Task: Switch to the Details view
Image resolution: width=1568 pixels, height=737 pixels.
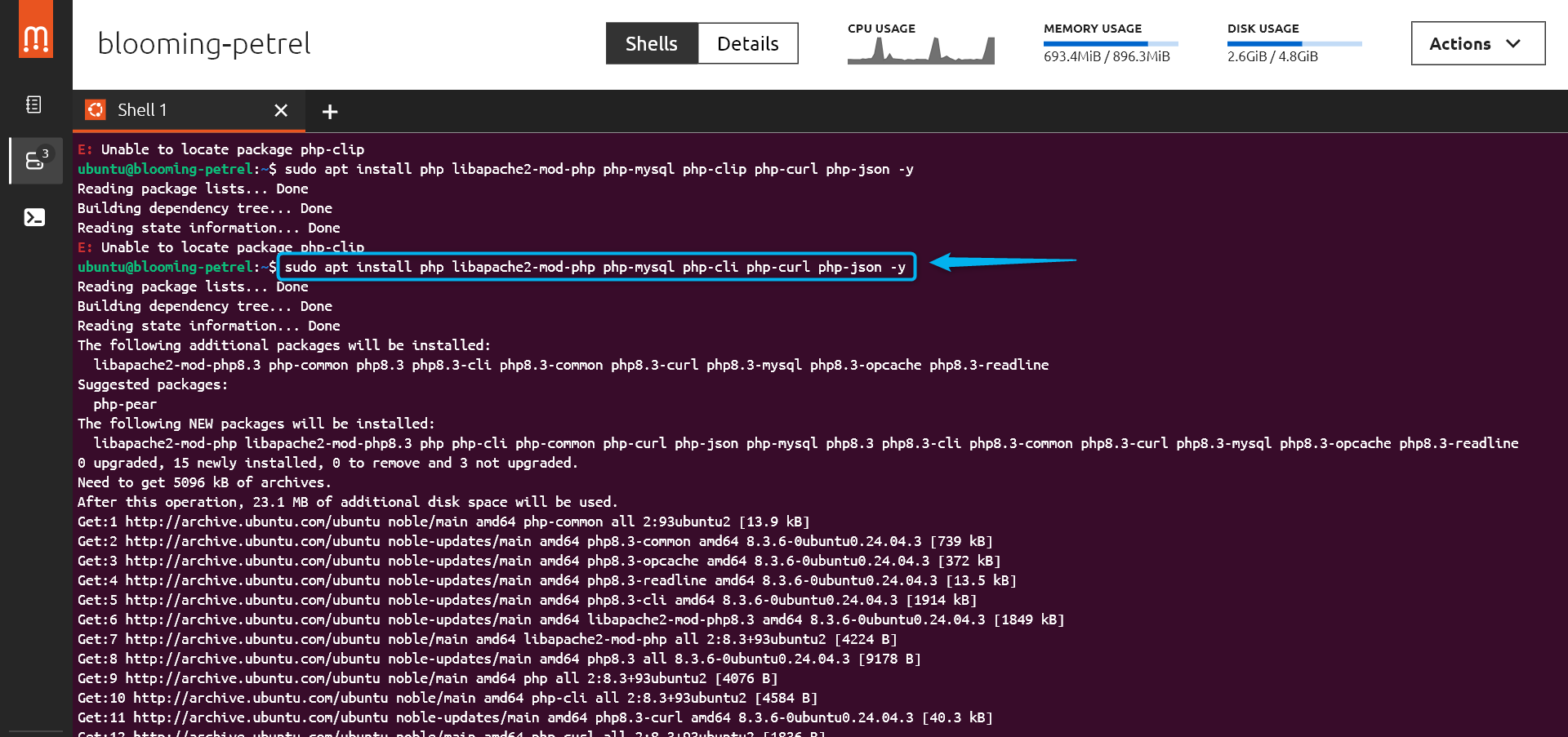Action: pyautogui.click(x=748, y=43)
